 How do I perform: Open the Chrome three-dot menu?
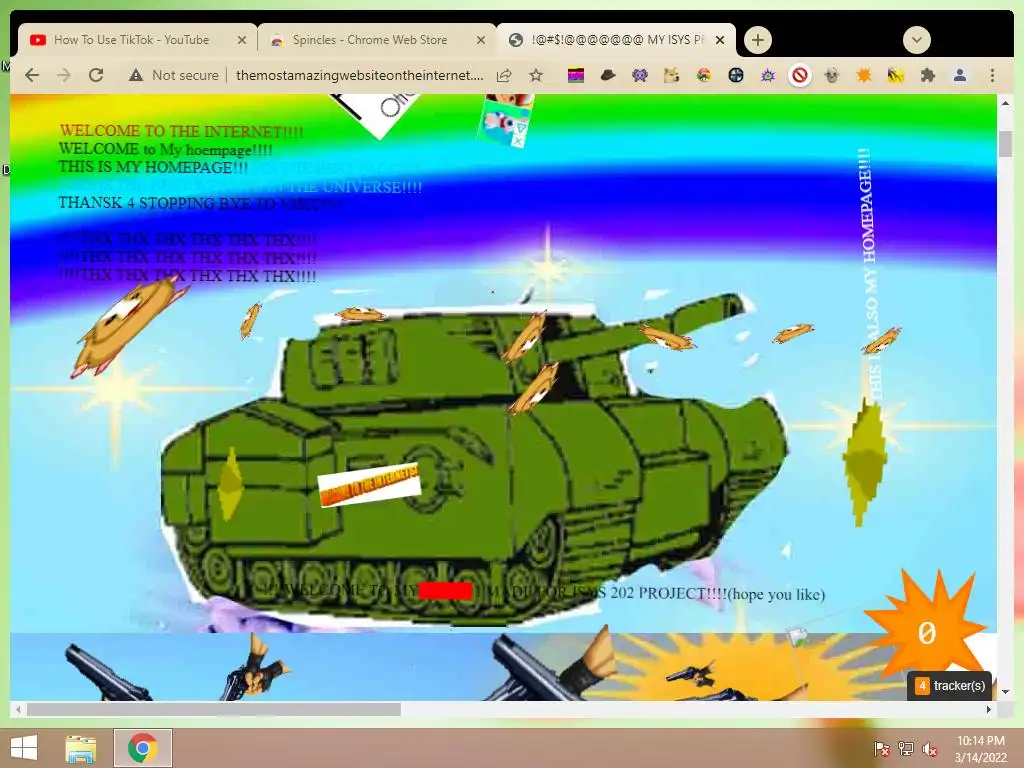coord(992,76)
